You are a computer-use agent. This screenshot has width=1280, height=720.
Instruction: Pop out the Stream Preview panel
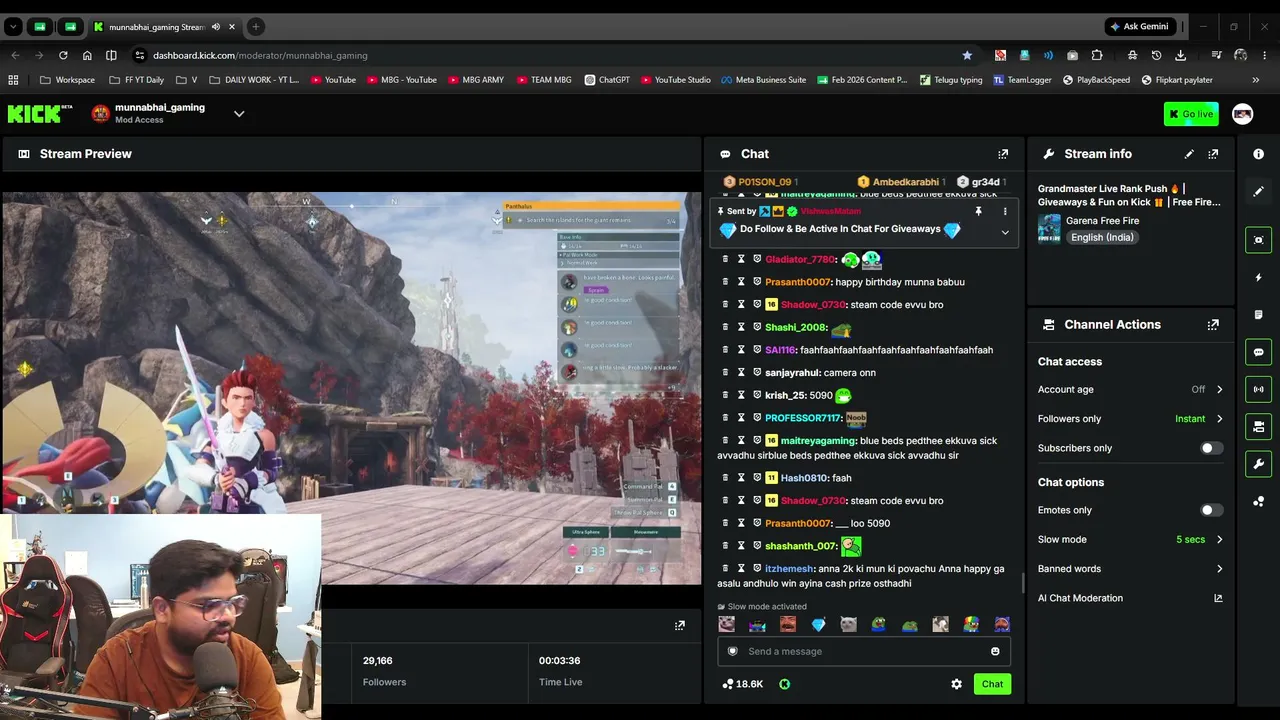pos(680,625)
